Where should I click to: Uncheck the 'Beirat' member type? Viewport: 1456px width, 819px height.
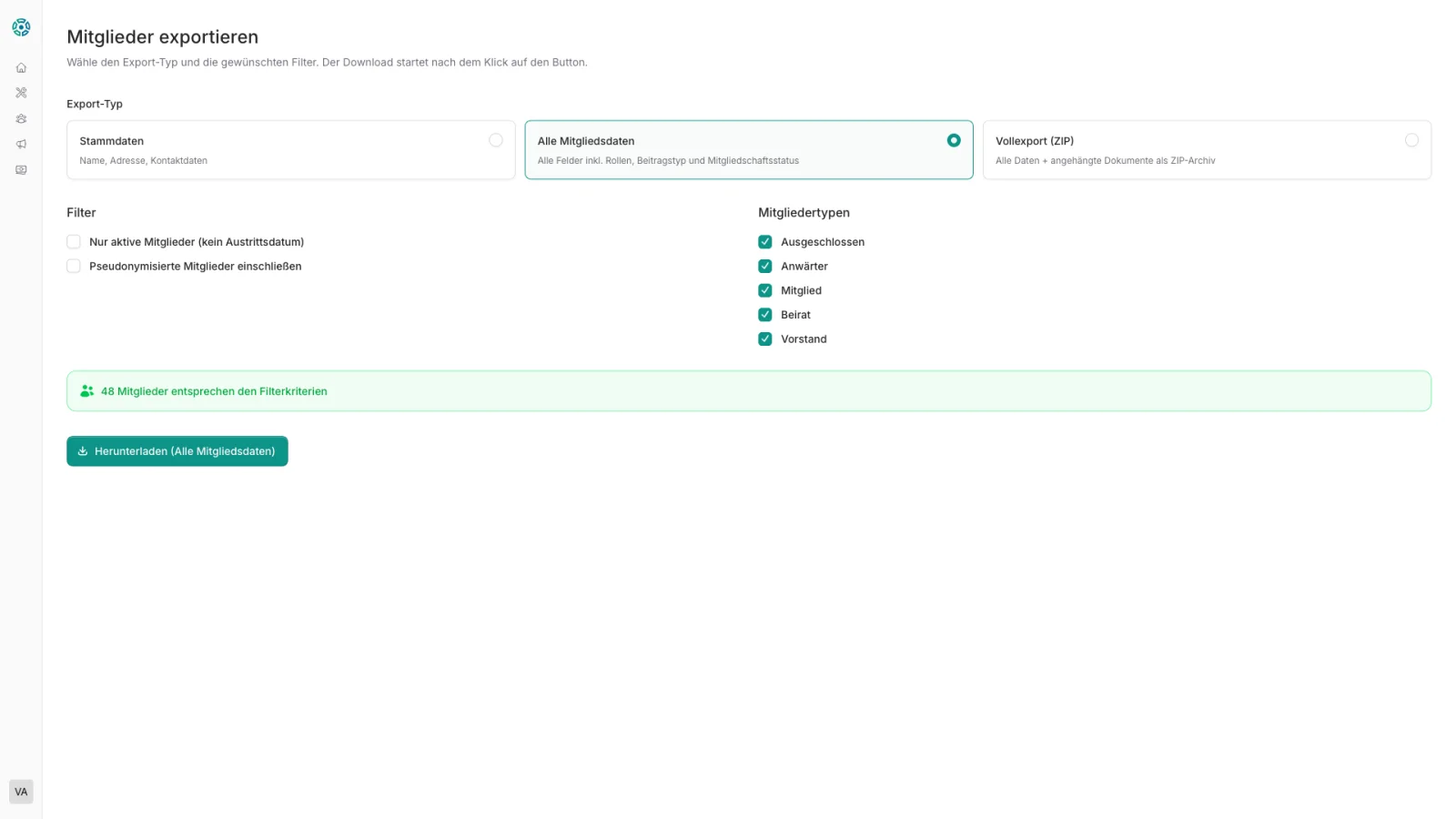[765, 314]
